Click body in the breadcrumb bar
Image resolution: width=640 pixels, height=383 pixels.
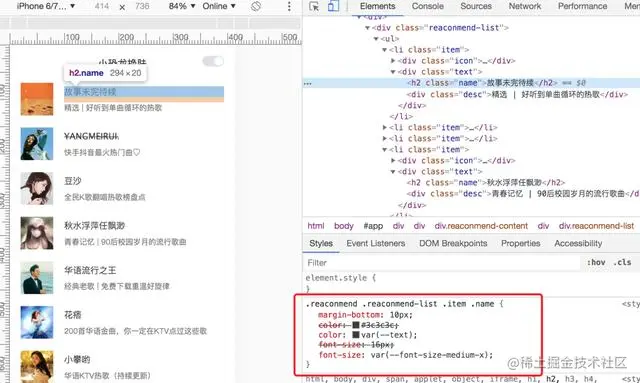[x=344, y=226]
